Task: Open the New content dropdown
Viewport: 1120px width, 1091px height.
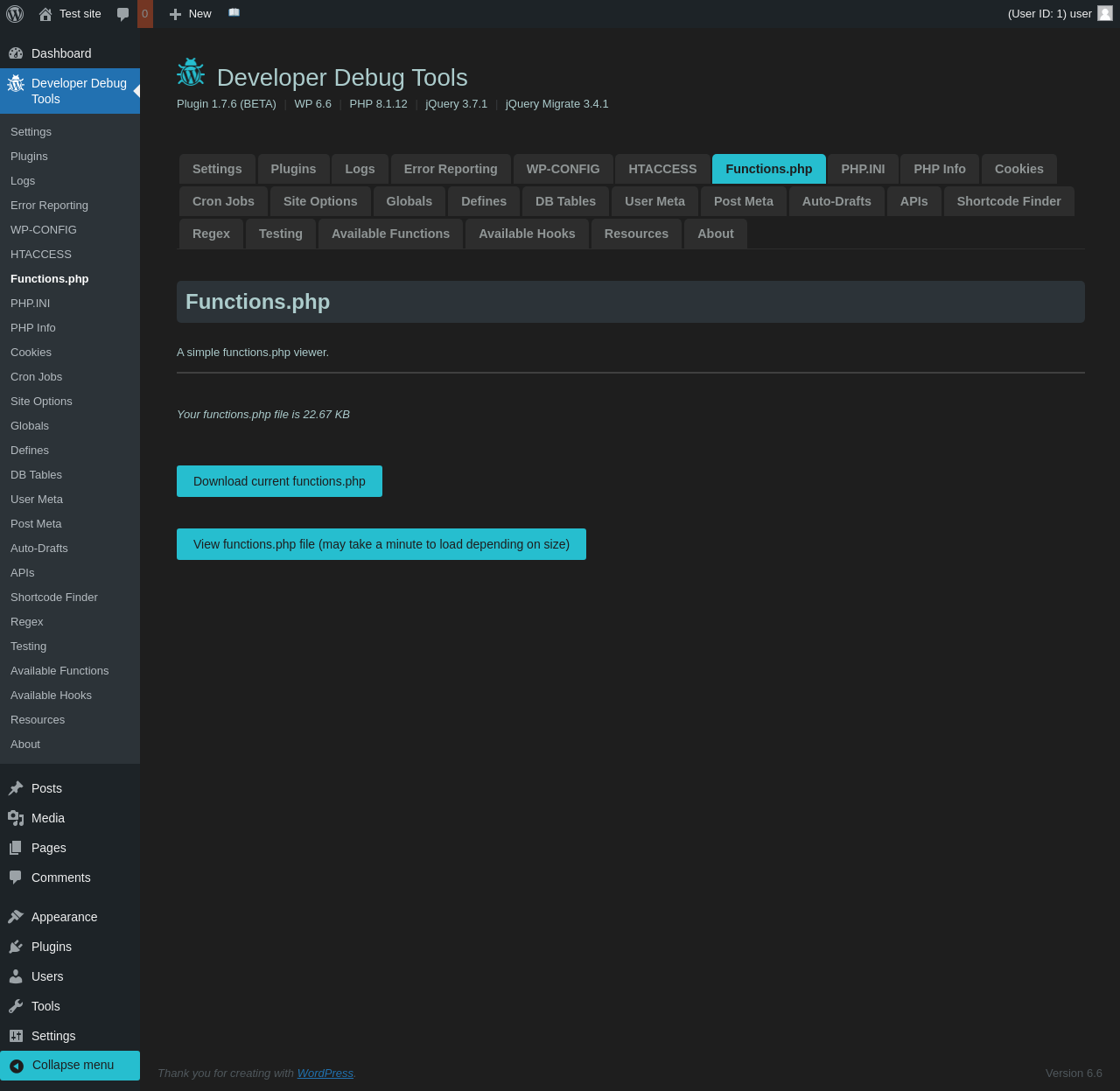Action: point(190,14)
